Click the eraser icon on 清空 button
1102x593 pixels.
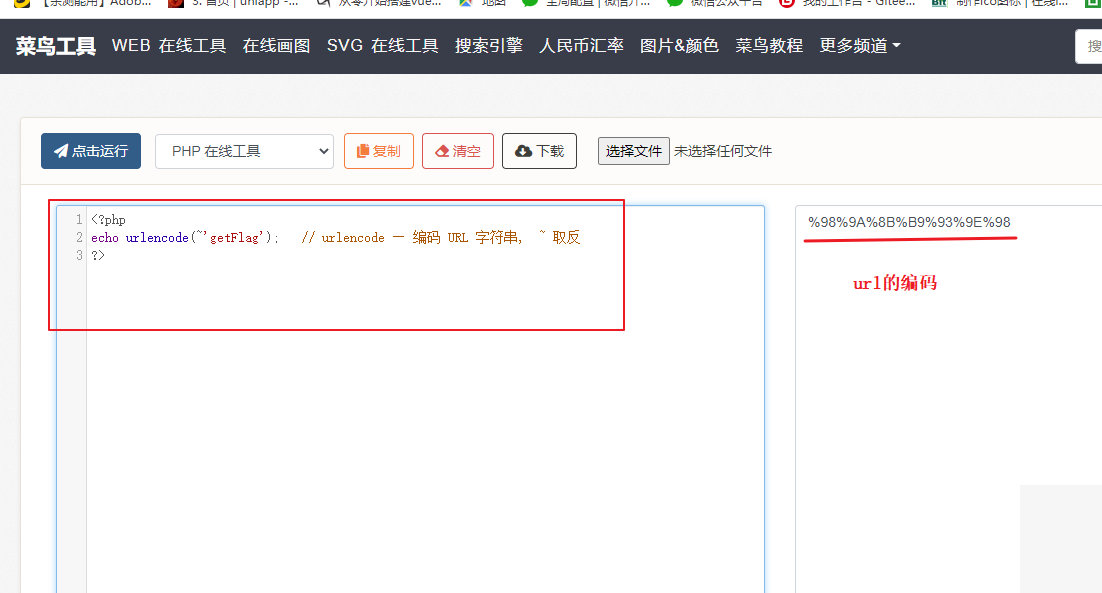click(x=443, y=151)
